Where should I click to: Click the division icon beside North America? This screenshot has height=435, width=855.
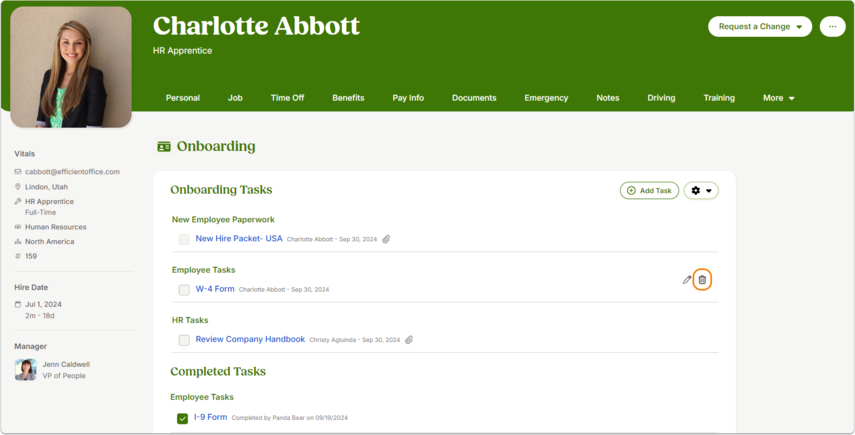click(x=18, y=241)
